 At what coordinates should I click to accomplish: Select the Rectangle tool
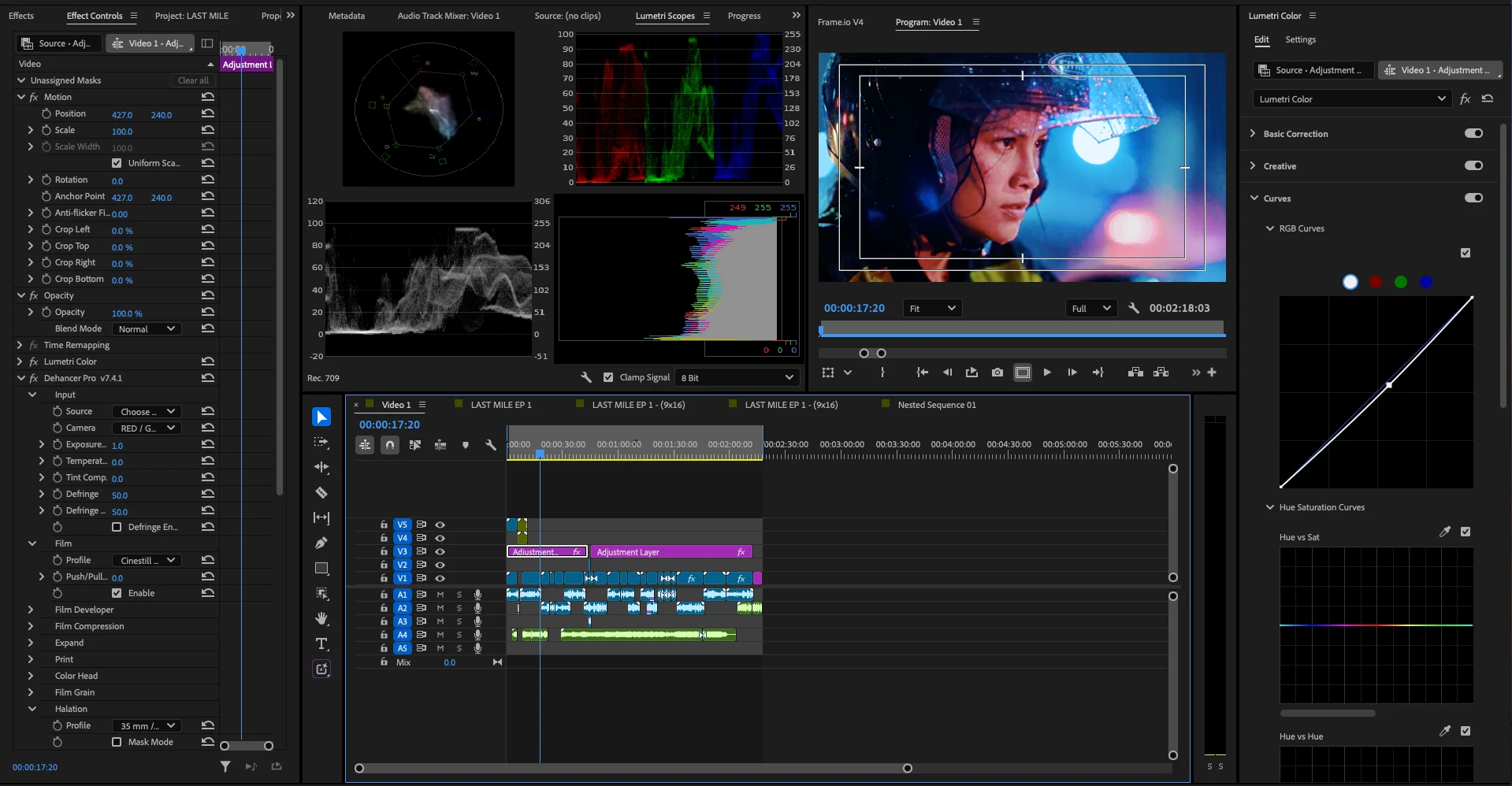click(321, 568)
